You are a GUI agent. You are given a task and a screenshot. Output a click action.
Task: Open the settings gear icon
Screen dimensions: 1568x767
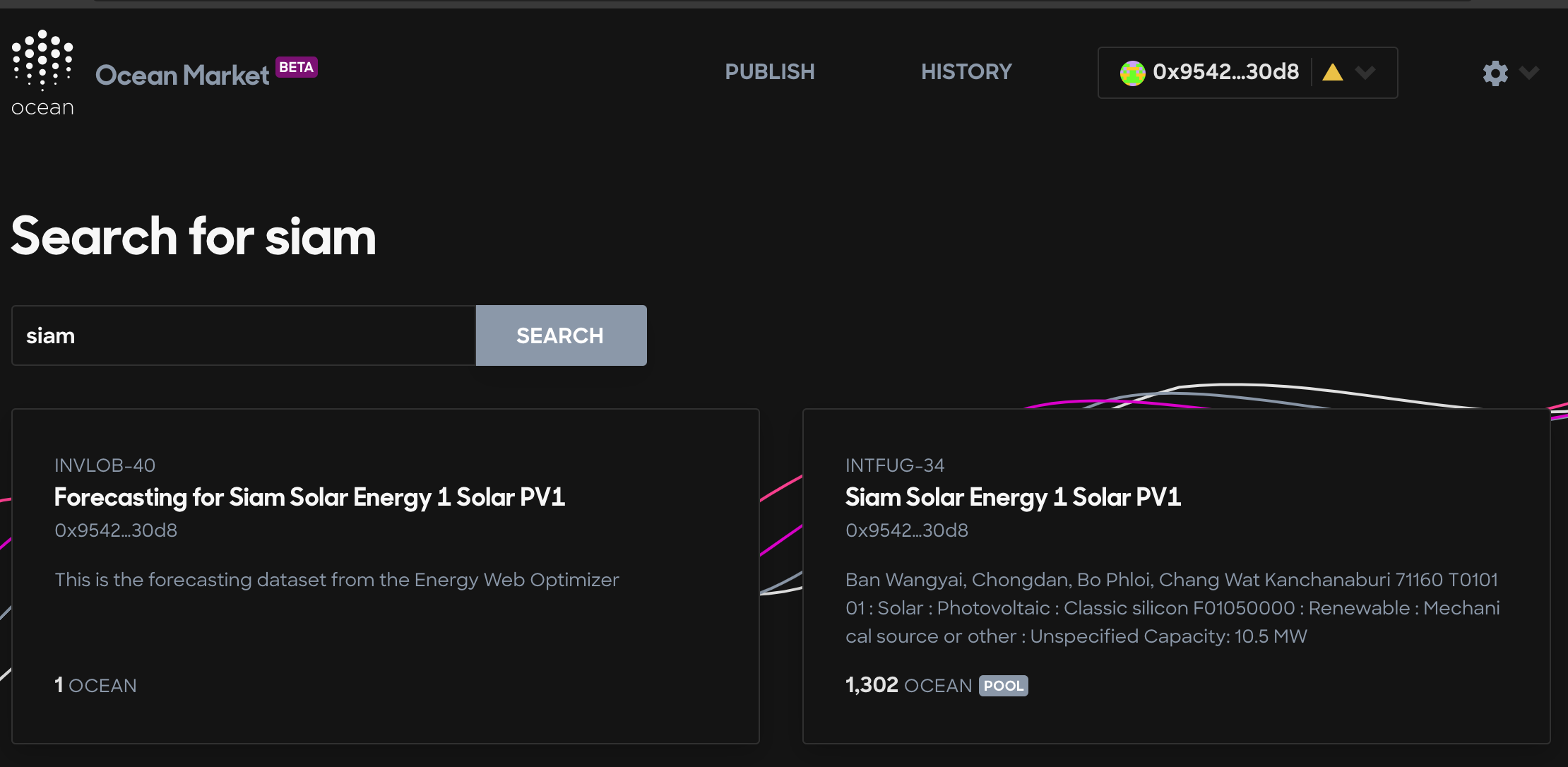click(x=1495, y=73)
